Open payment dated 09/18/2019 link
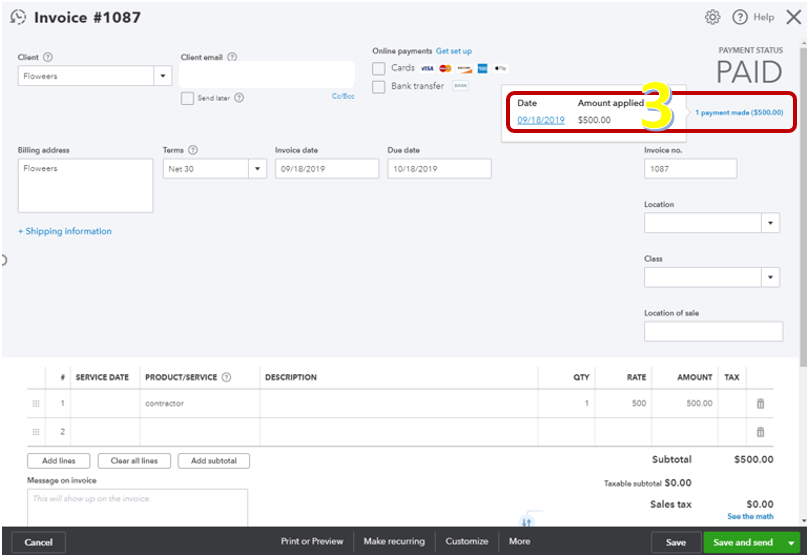The height and width of the screenshot is (555, 809). [x=541, y=120]
